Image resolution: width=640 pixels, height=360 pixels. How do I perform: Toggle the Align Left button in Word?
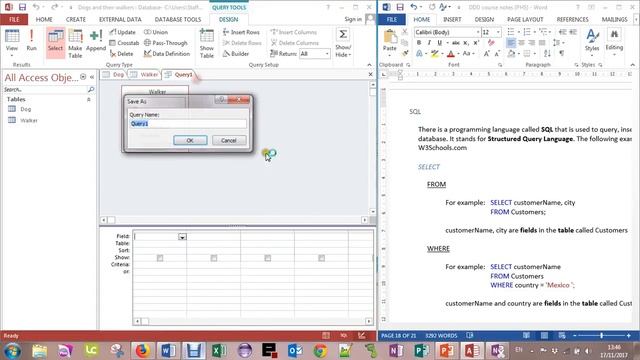(x=511, y=43)
